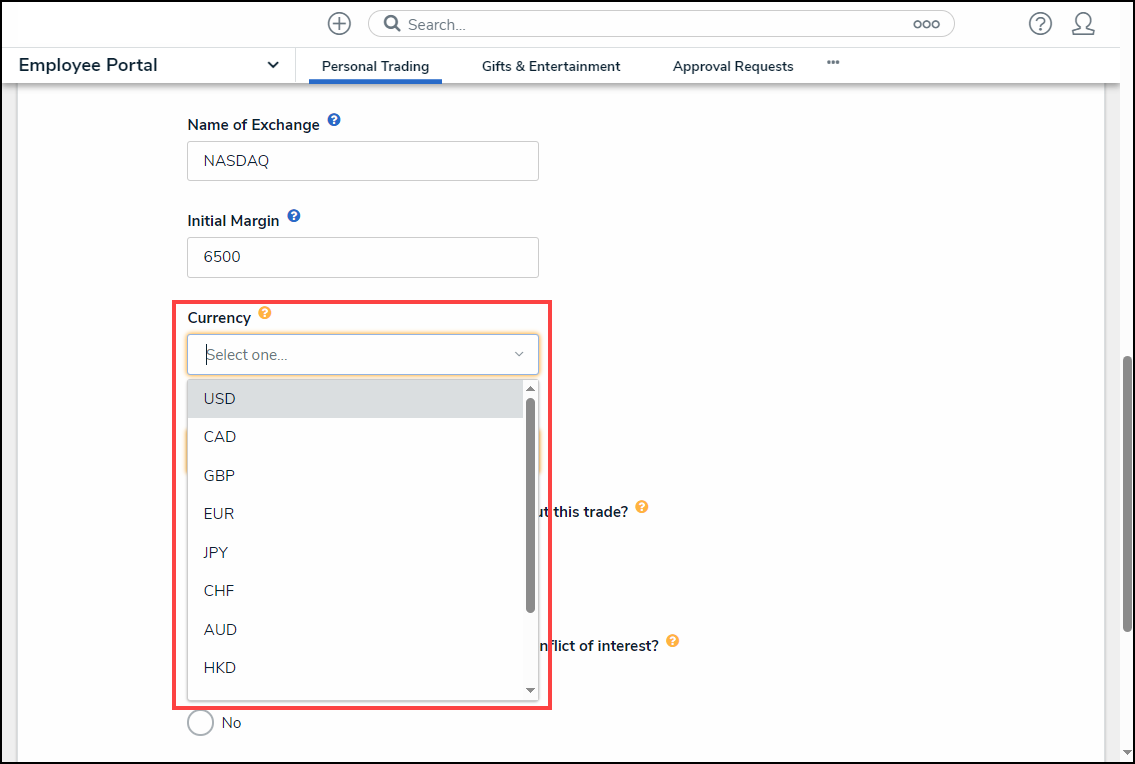This screenshot has width=1135, height=764.
Task: Click the Initial Margin input field
Action: (x=362, y=257)
